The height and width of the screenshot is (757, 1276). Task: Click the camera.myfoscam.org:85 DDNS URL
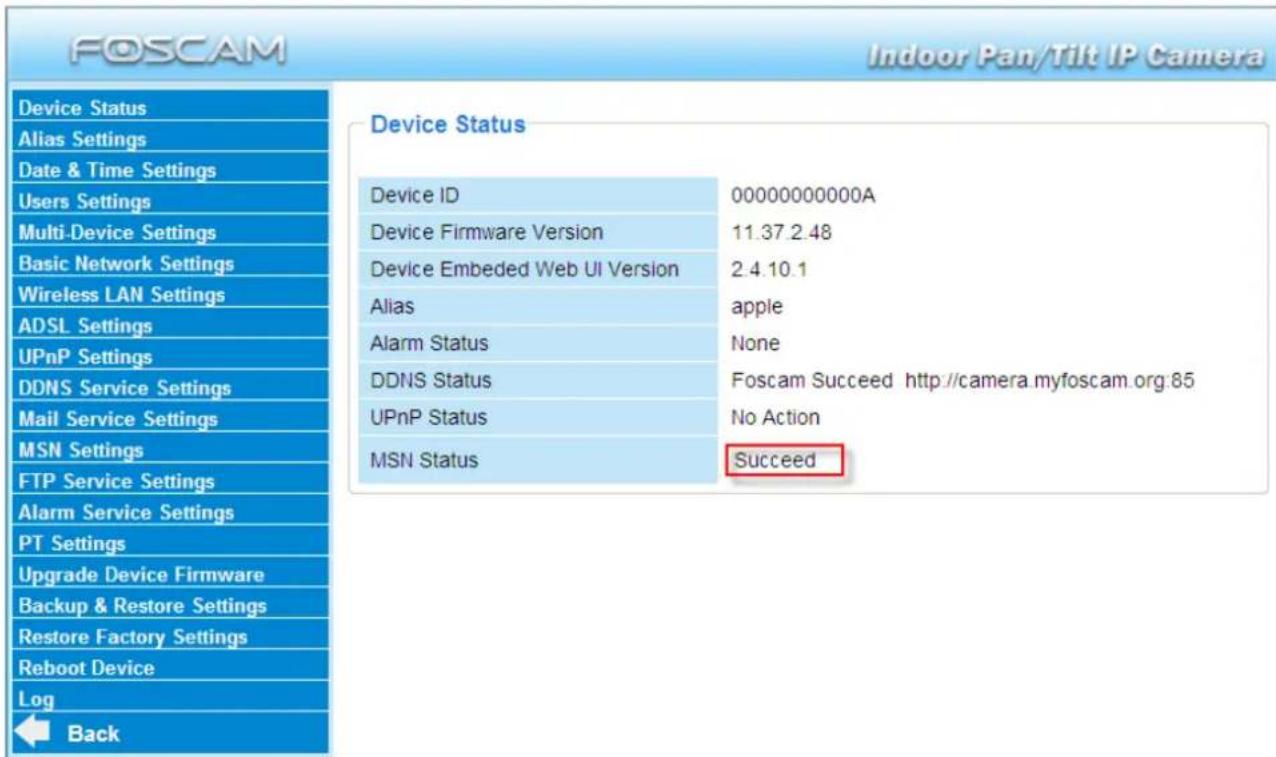click(x=1051, y=381)
